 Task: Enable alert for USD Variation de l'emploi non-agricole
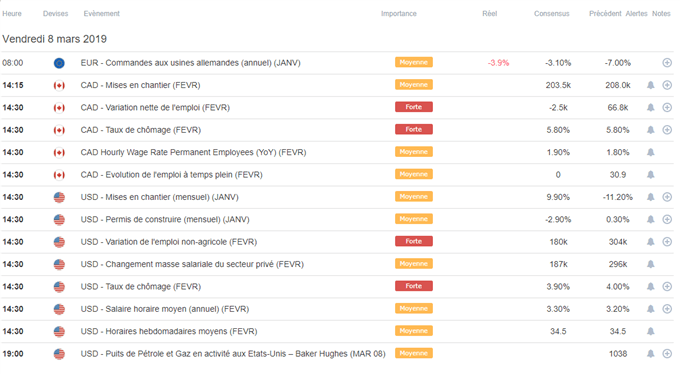[651, 242]
